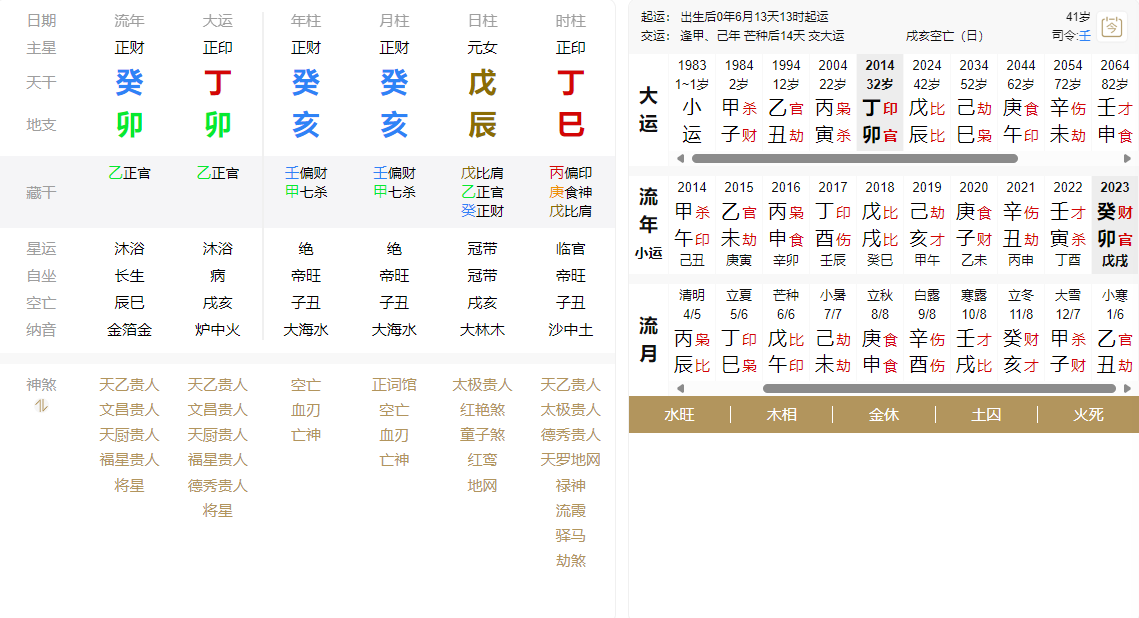Click right arrow of 流月 scrollbar

tap(1129, 388)
